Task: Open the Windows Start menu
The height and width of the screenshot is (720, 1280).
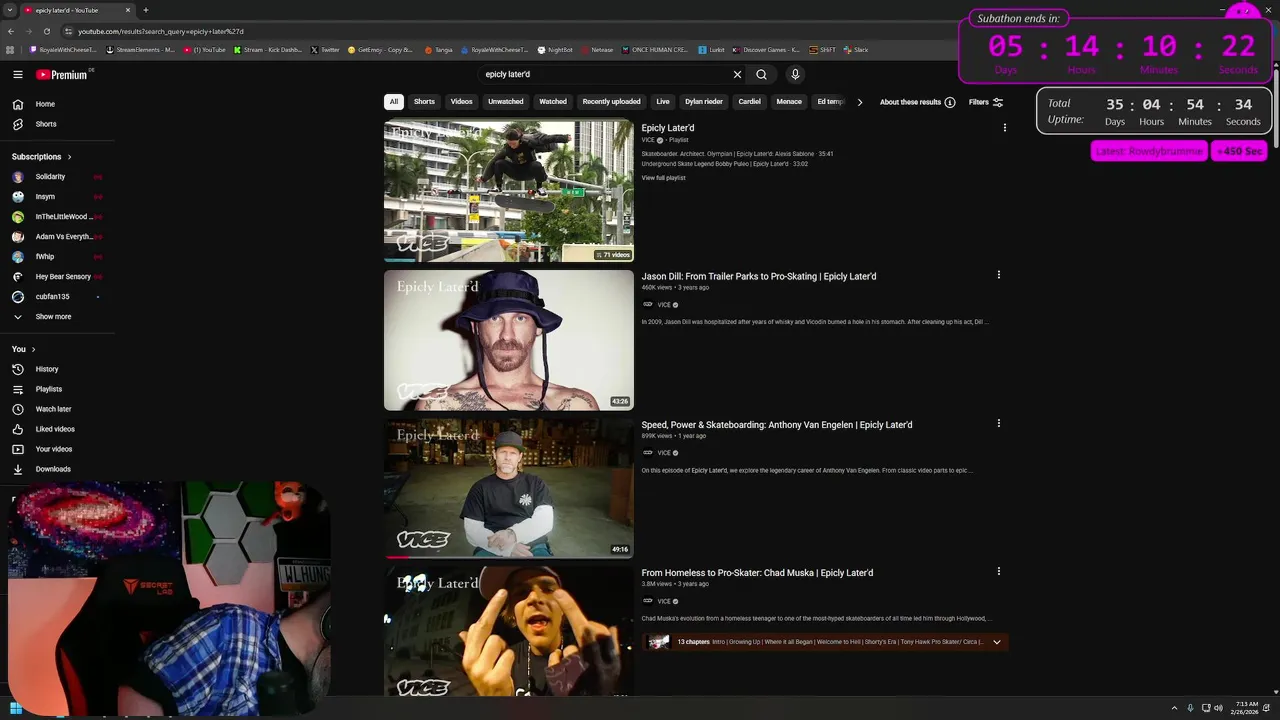Action: point(16,708)
